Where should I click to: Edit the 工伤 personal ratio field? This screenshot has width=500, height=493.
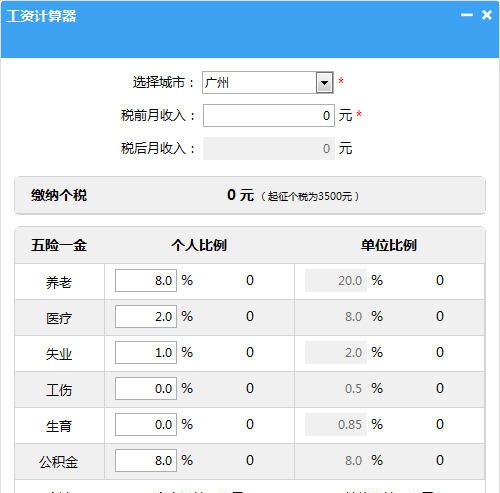146,388
